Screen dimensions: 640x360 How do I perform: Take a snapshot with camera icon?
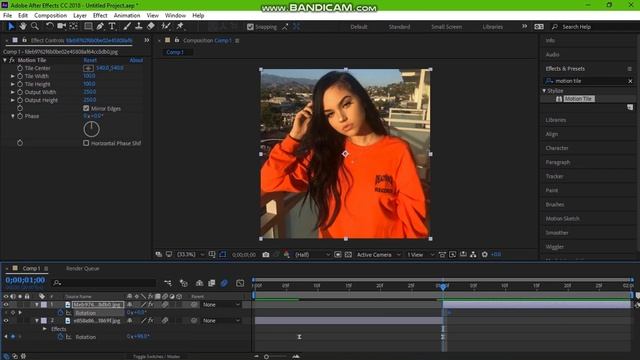[266, 255]
